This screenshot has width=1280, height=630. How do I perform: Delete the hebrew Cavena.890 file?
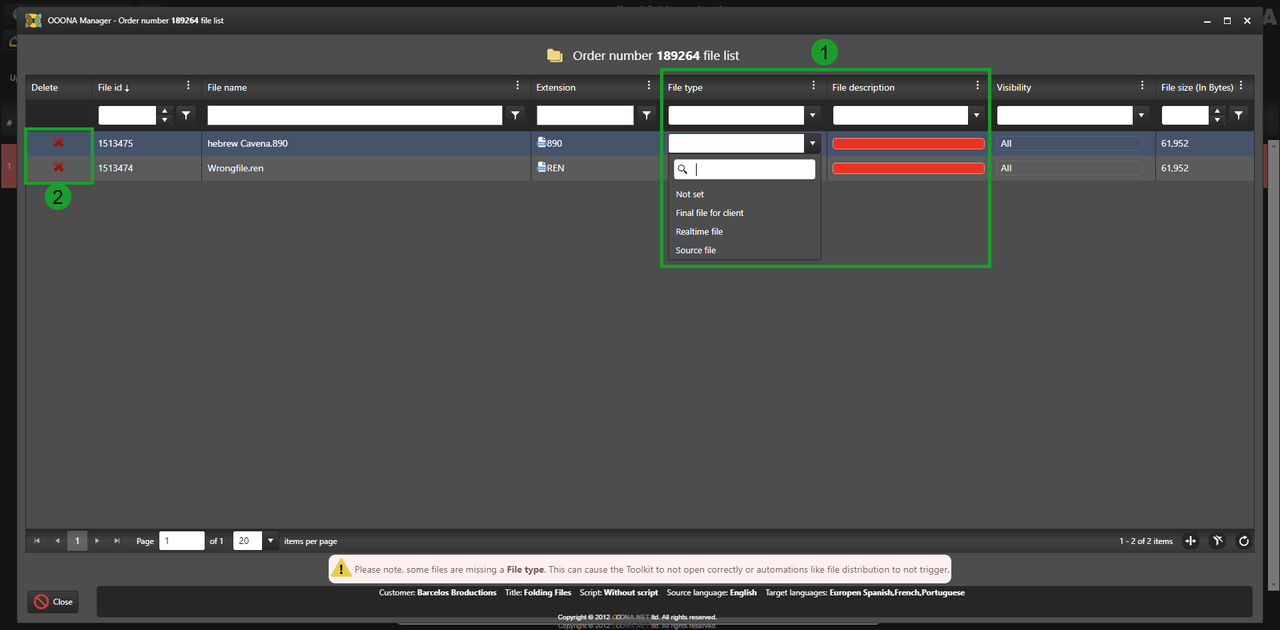pos(58,143)
